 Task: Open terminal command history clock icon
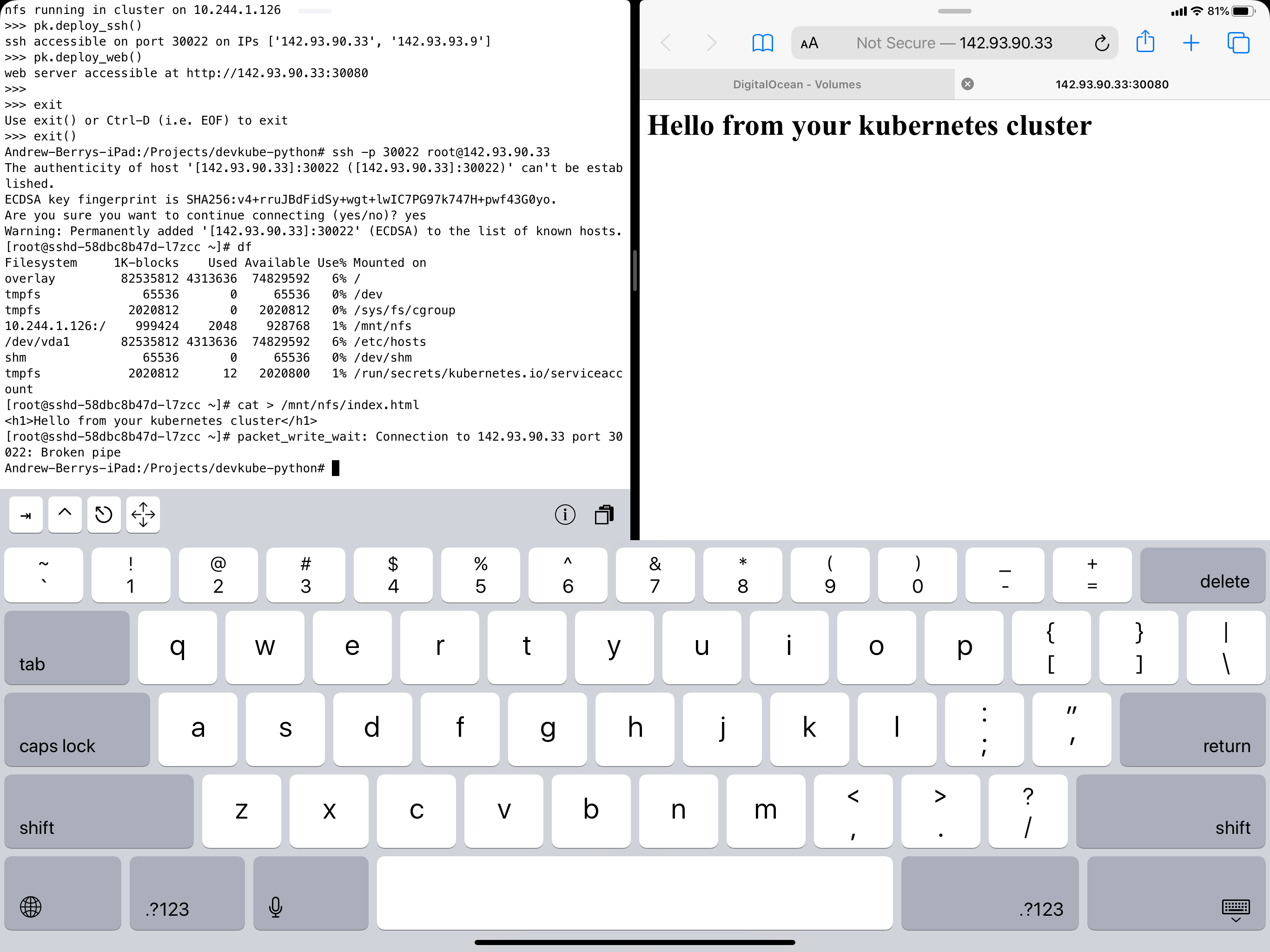(x=104, y=515)
